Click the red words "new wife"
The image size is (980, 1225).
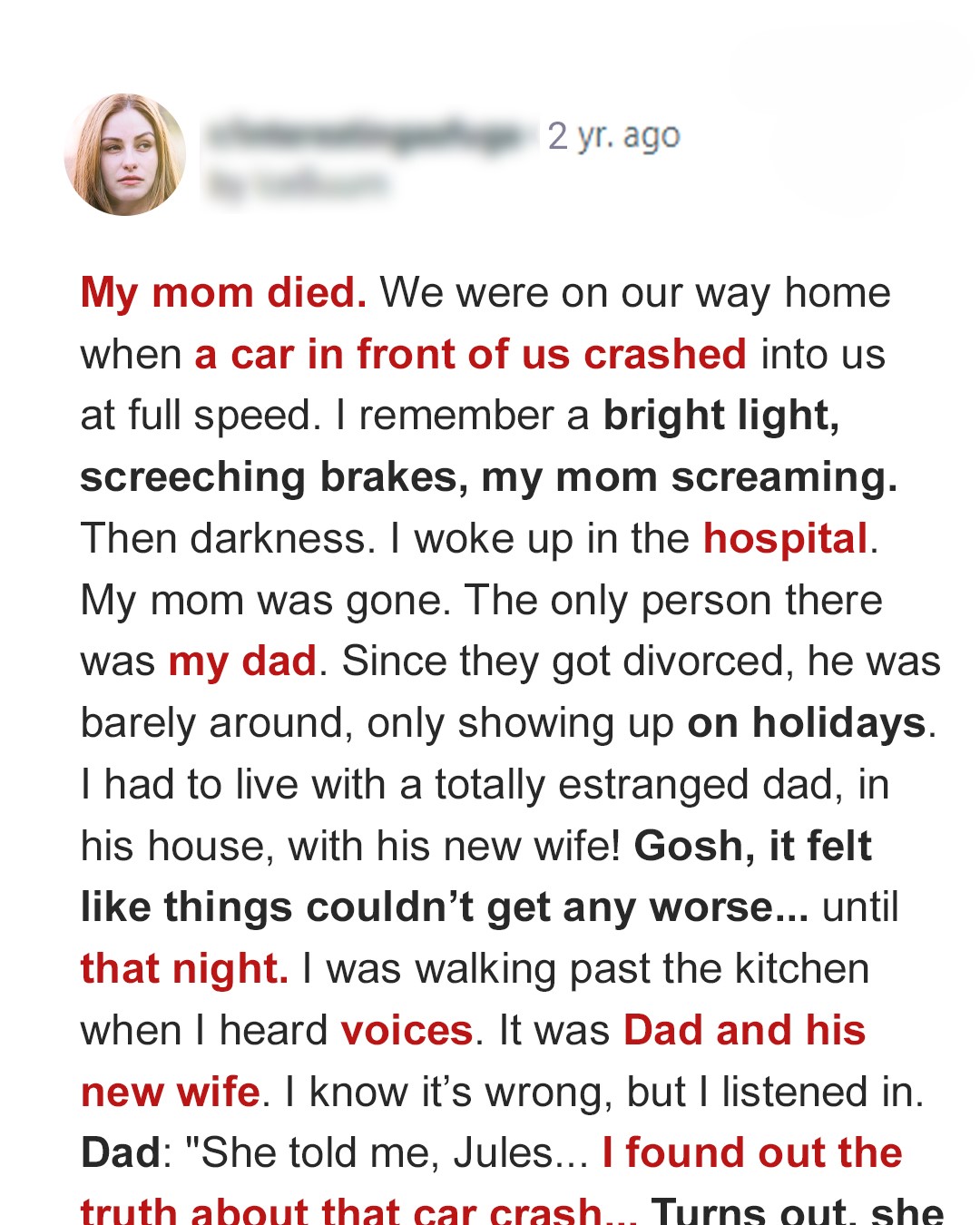171,1092
